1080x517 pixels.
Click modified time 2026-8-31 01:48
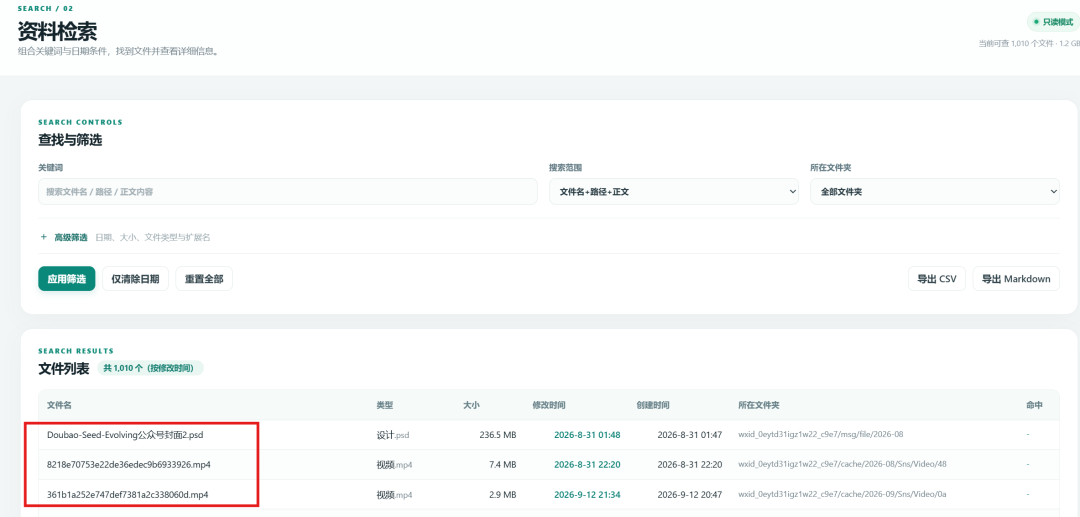[x=587, y=435]
